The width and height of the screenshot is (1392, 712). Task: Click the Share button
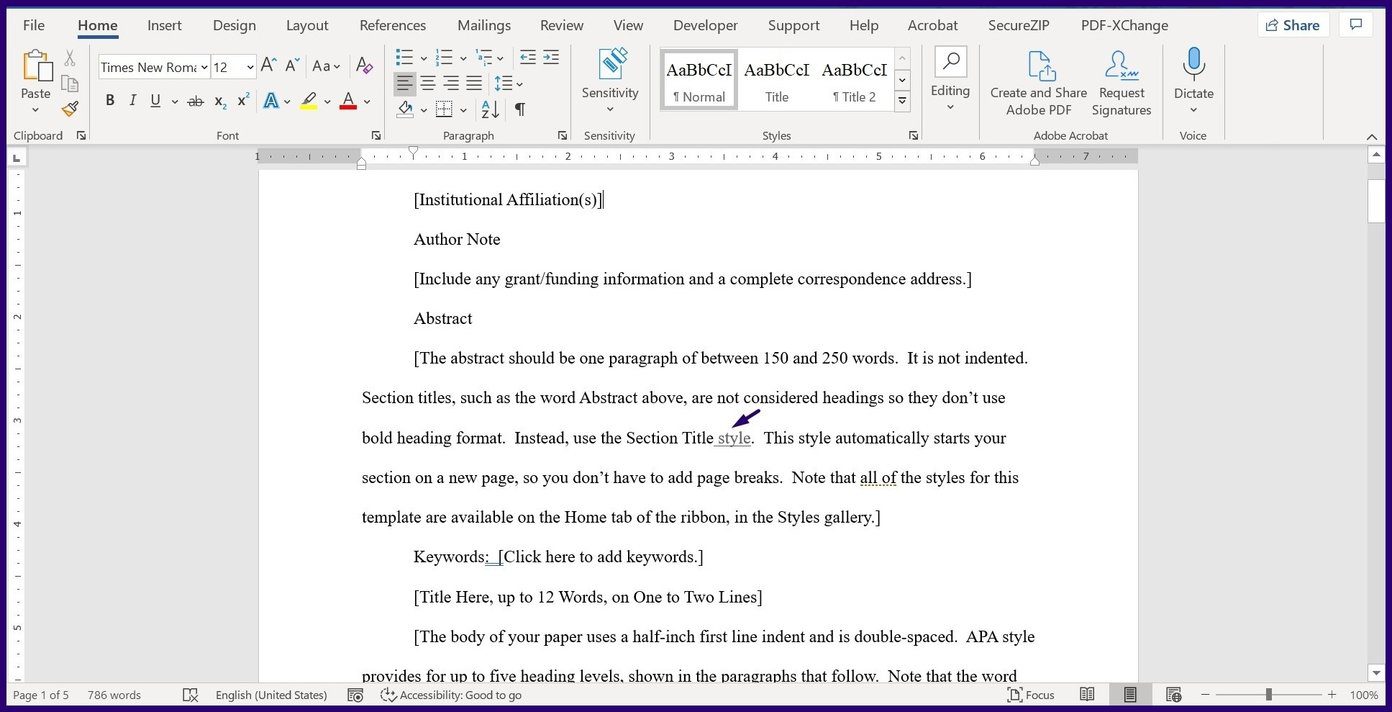(x=1291, y=25)
